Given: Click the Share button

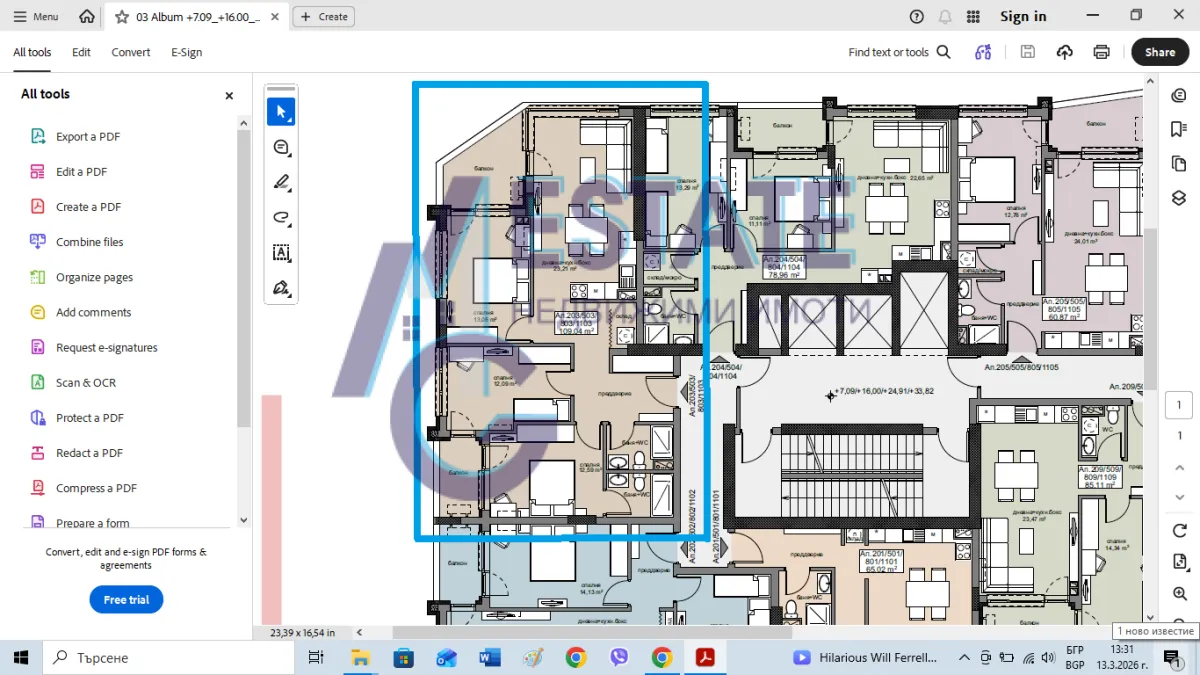Looking at the screenshot, I should [1159, 52].
